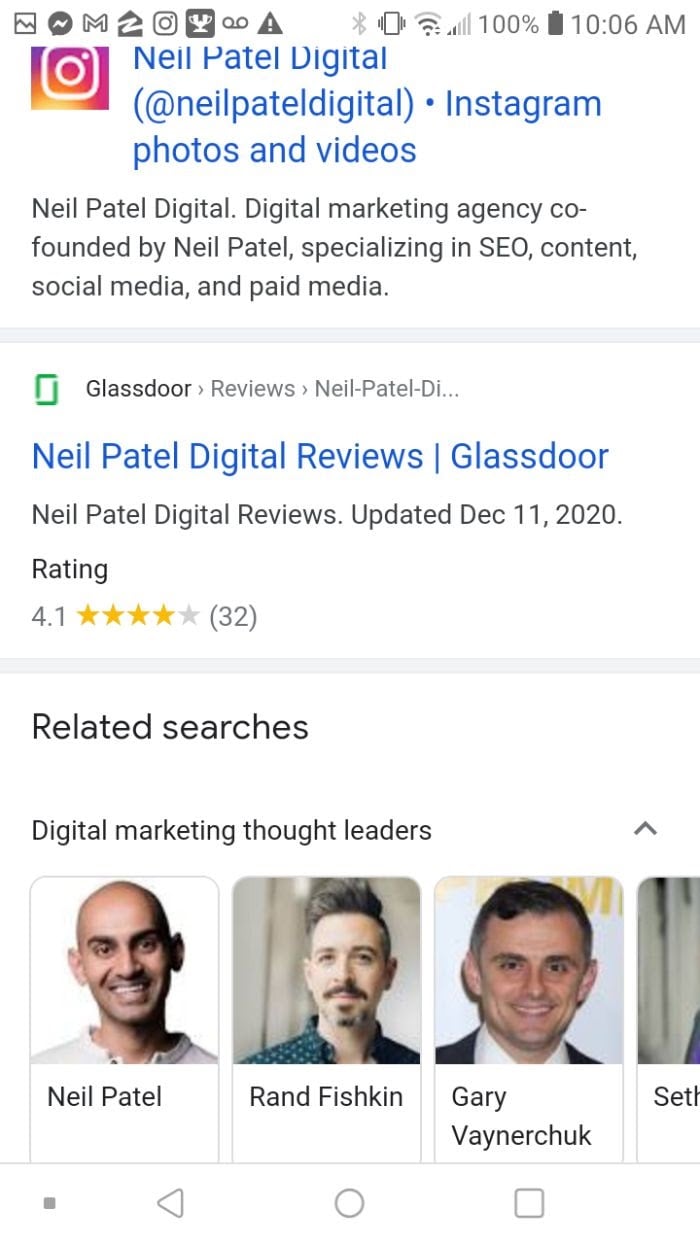
Task: Collapse the Digital marketing thought leaders section
Action: point(646,829)
